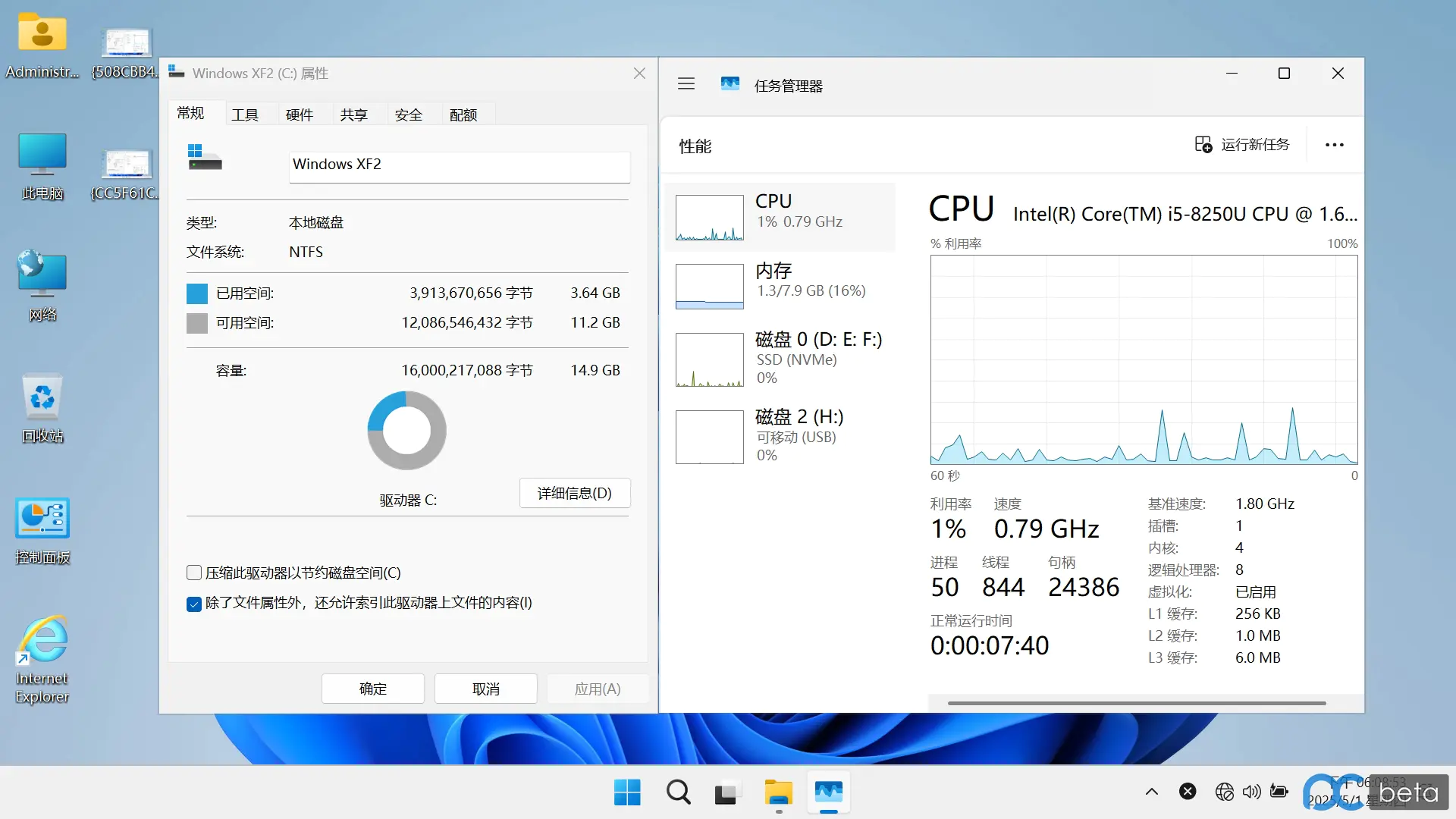Open the 控制面板 control panel icon

pyautogui.click(x=42, y=529)
